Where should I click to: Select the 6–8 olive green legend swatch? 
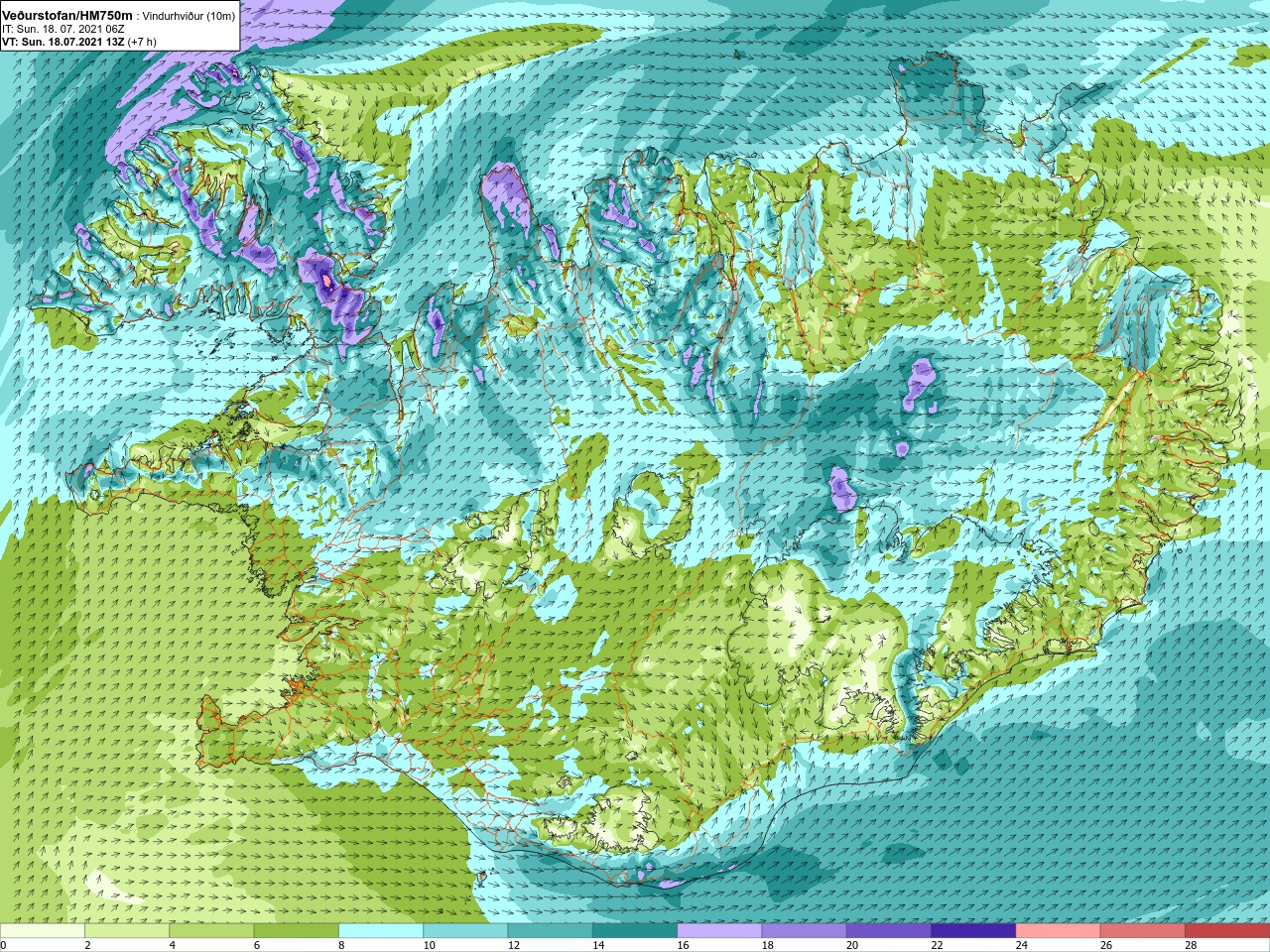(296, 931)
